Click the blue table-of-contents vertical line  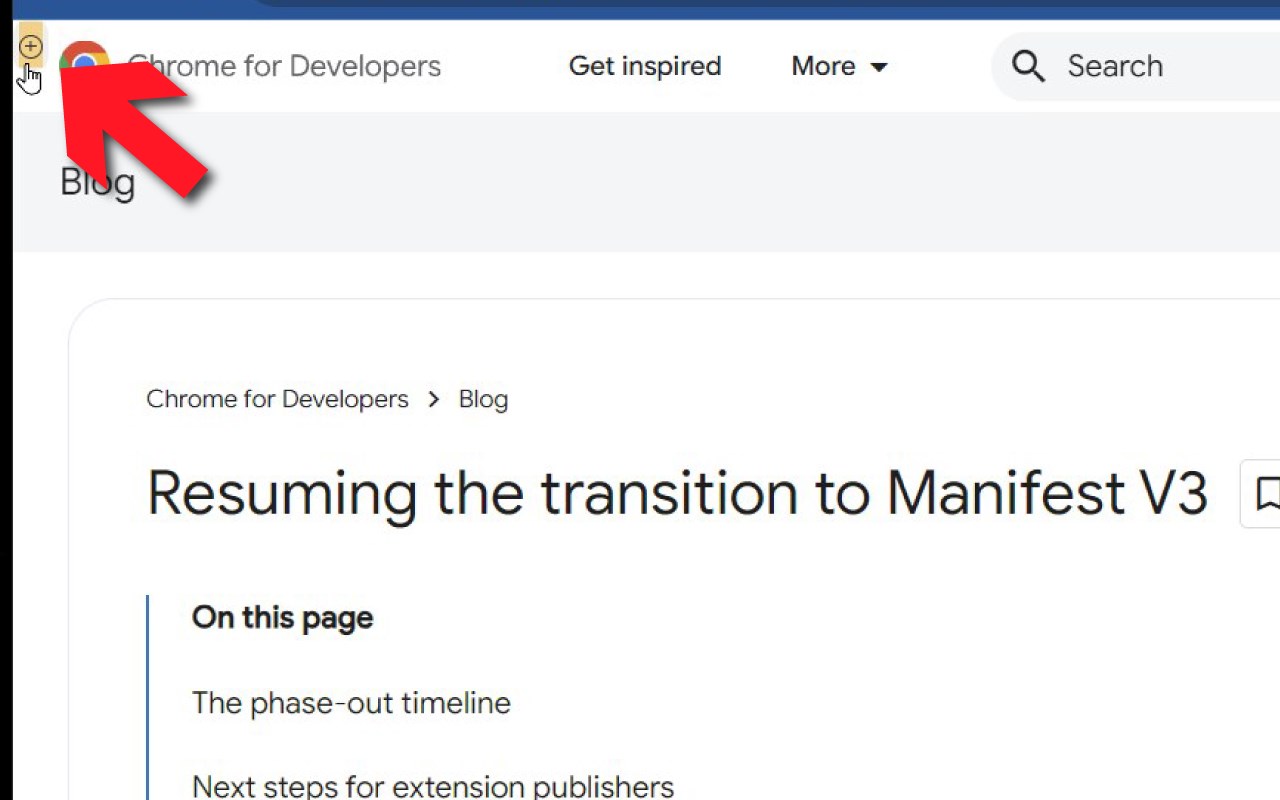pos(148,700)
